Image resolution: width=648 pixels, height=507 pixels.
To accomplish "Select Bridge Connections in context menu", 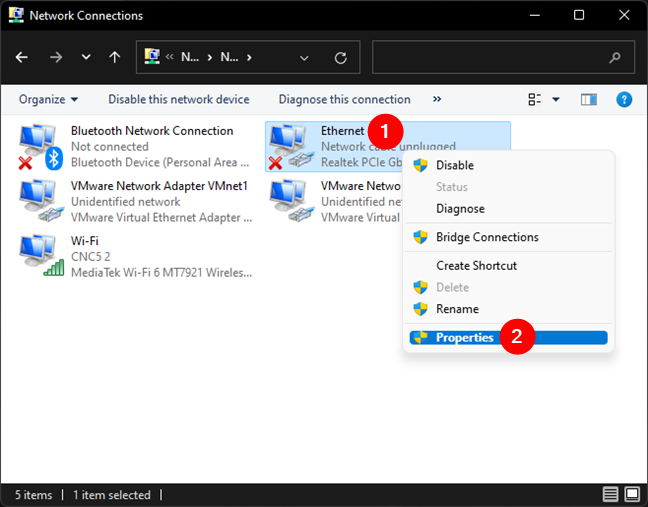I will pyautogui.click(x=487, y=237).
